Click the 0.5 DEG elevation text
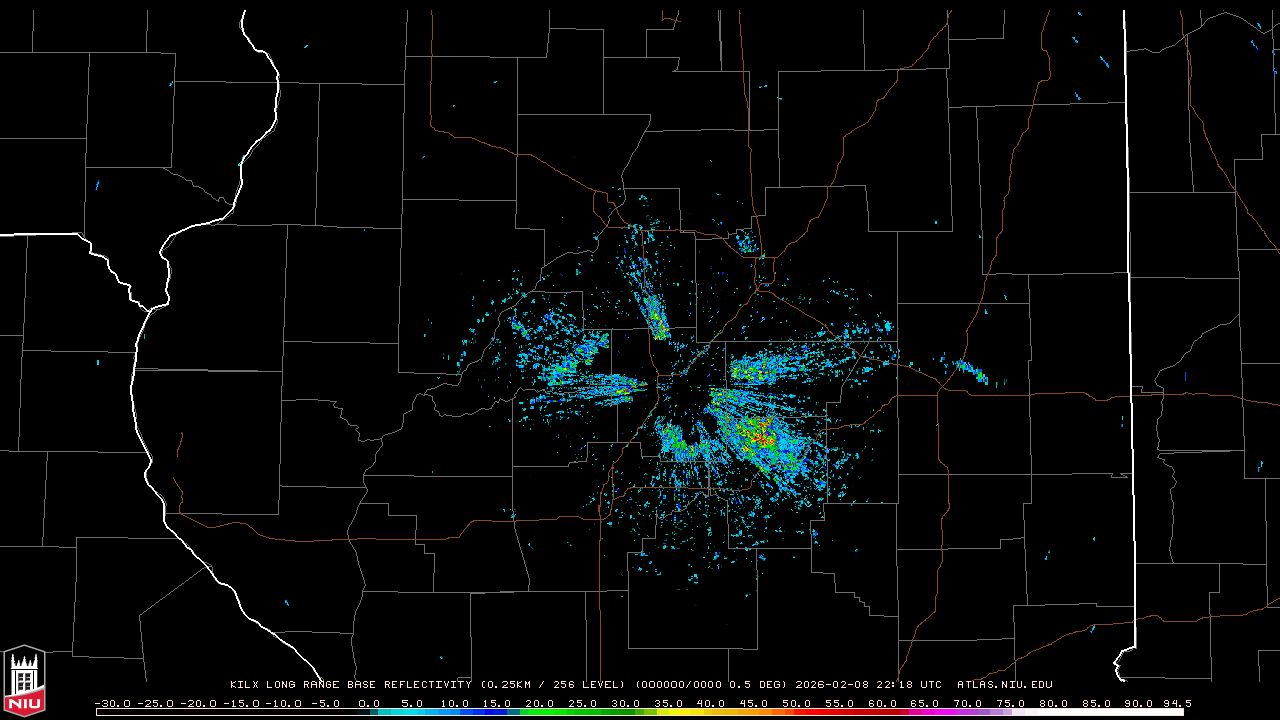Viewport: 1280px width, 720px height. pyautogui.click(x=758, y=685)
